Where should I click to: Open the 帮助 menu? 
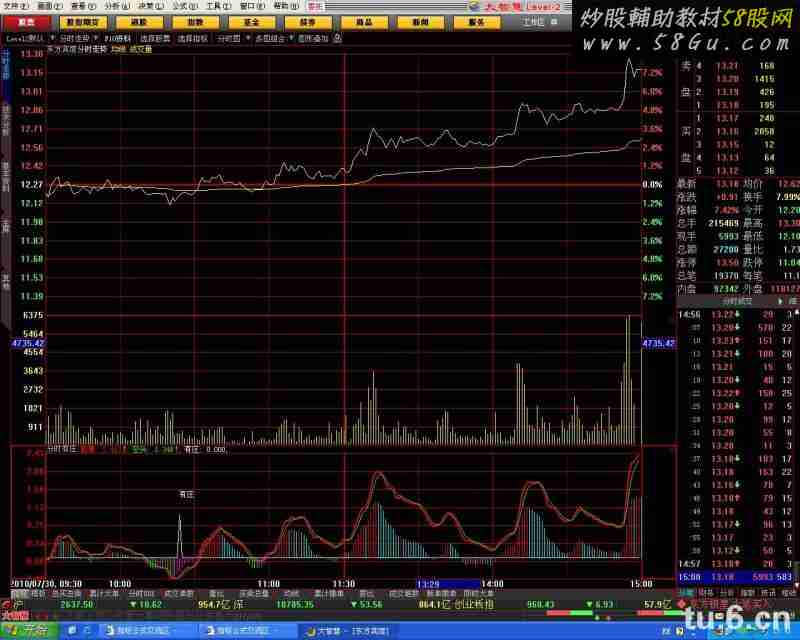(x=286, y=7)
